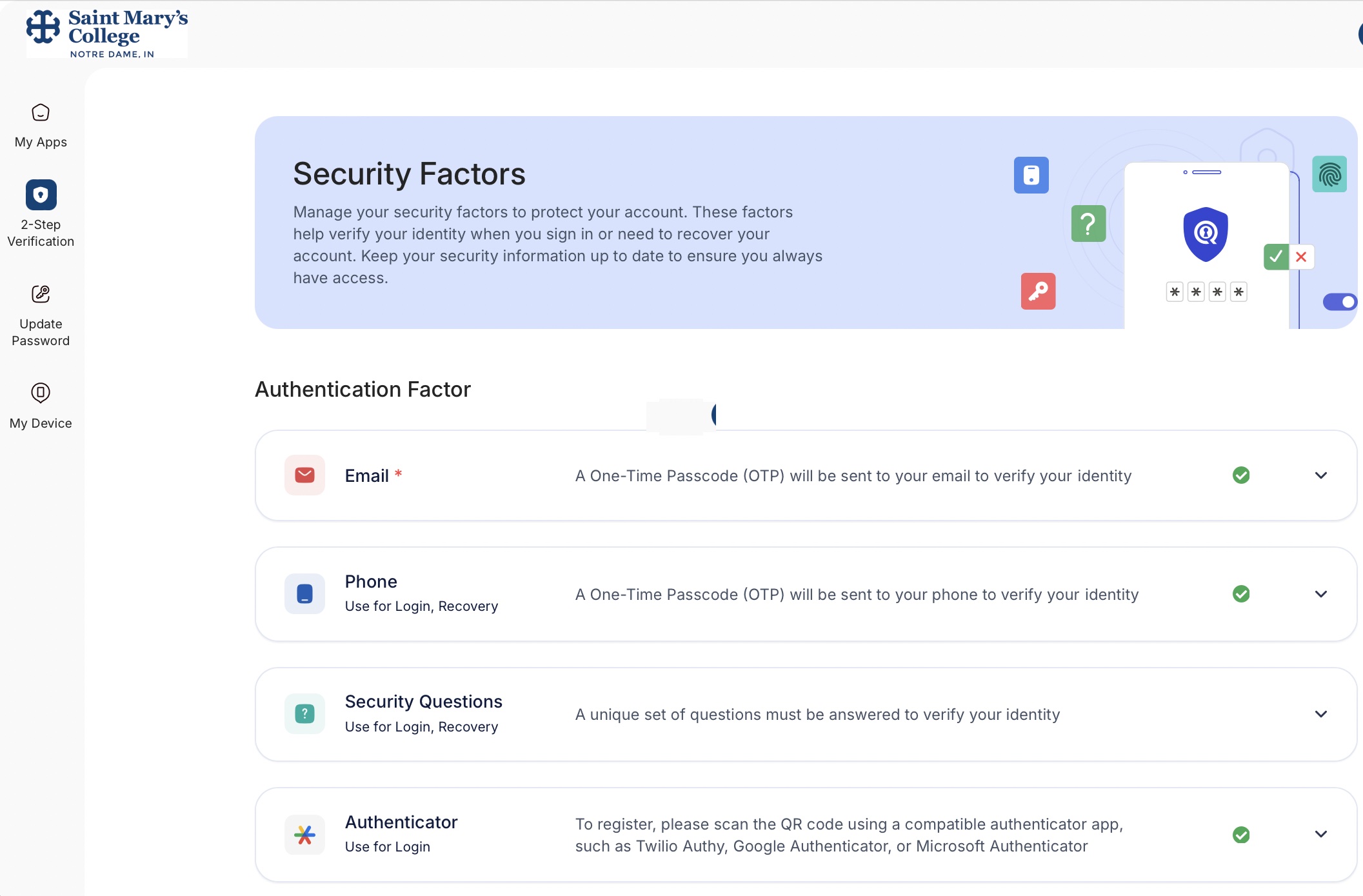Click the Saint Mary's College logo
This screenshot has width=1363, height=896.
pyautogui.click(x=106, y=32)
